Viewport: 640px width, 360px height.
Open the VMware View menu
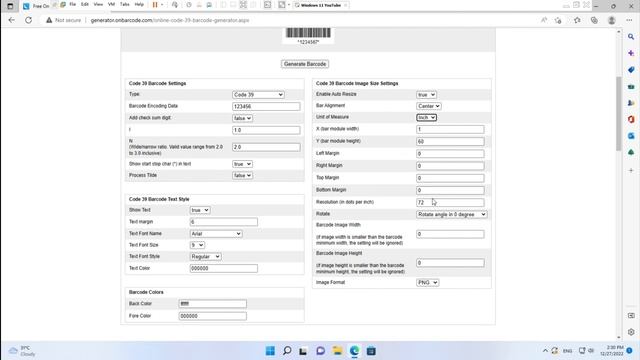[x=98, y=4]
